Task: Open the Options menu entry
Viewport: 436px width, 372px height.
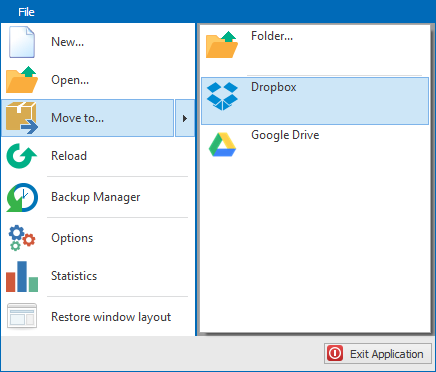Action: click(98, 238)
